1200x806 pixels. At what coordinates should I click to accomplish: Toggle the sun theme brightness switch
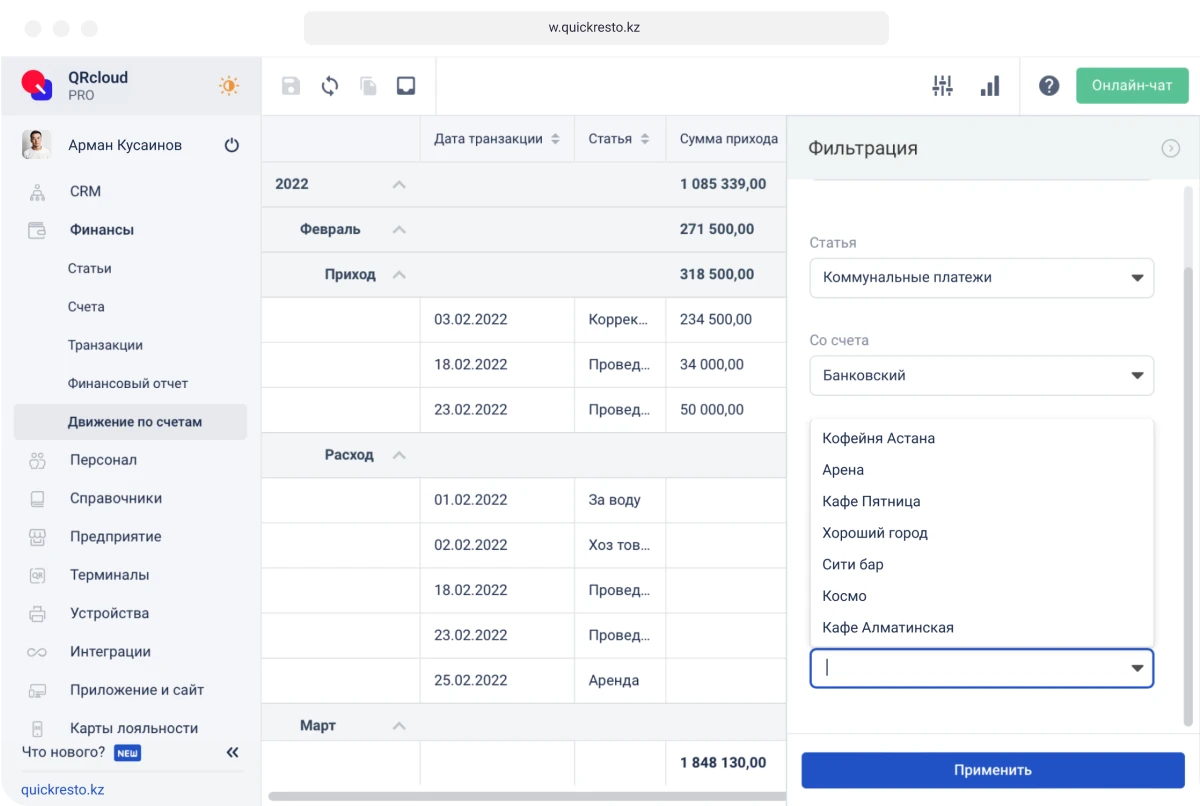point(229,86)
